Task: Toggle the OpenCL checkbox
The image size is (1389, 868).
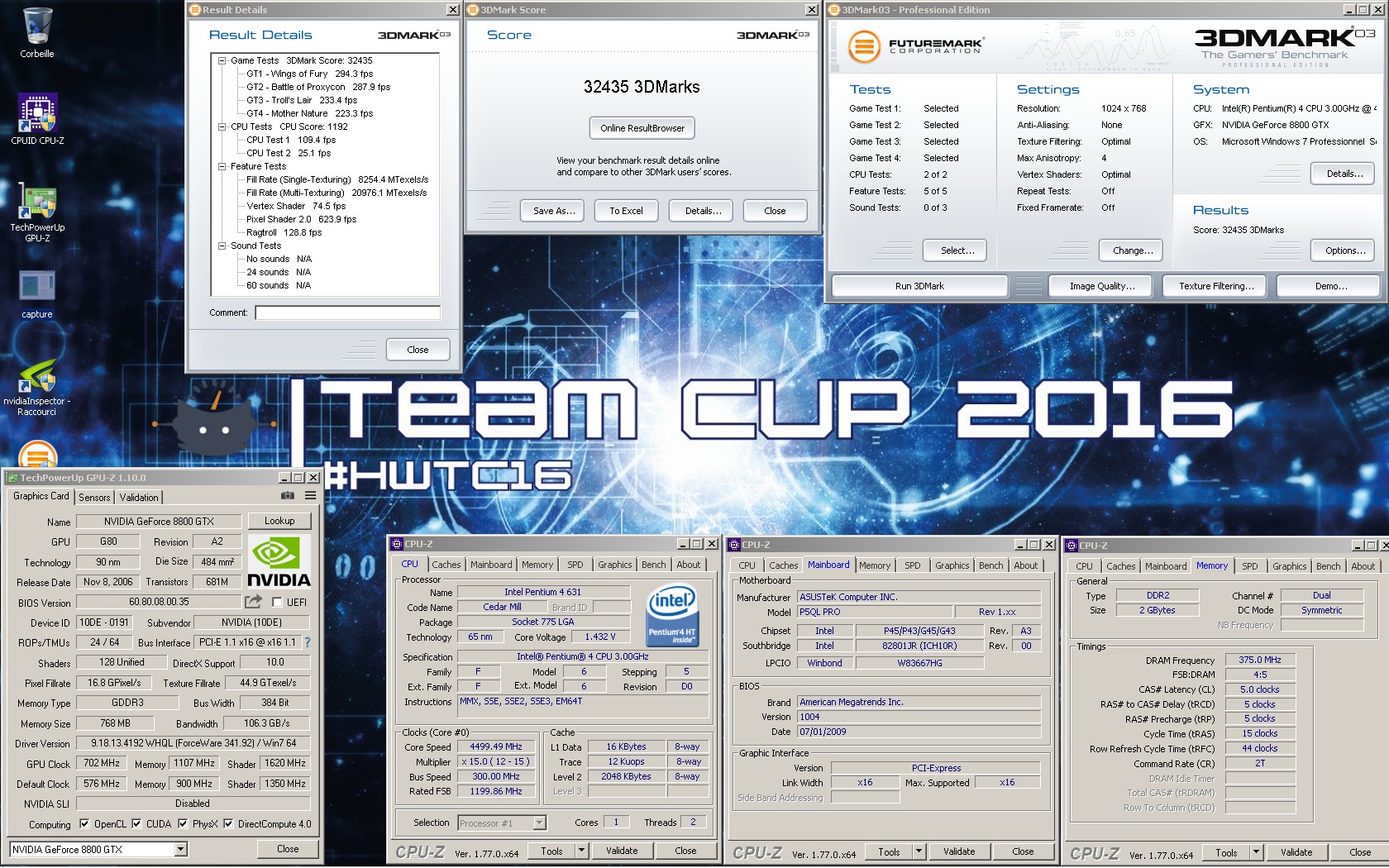Action: click(84, 824)
